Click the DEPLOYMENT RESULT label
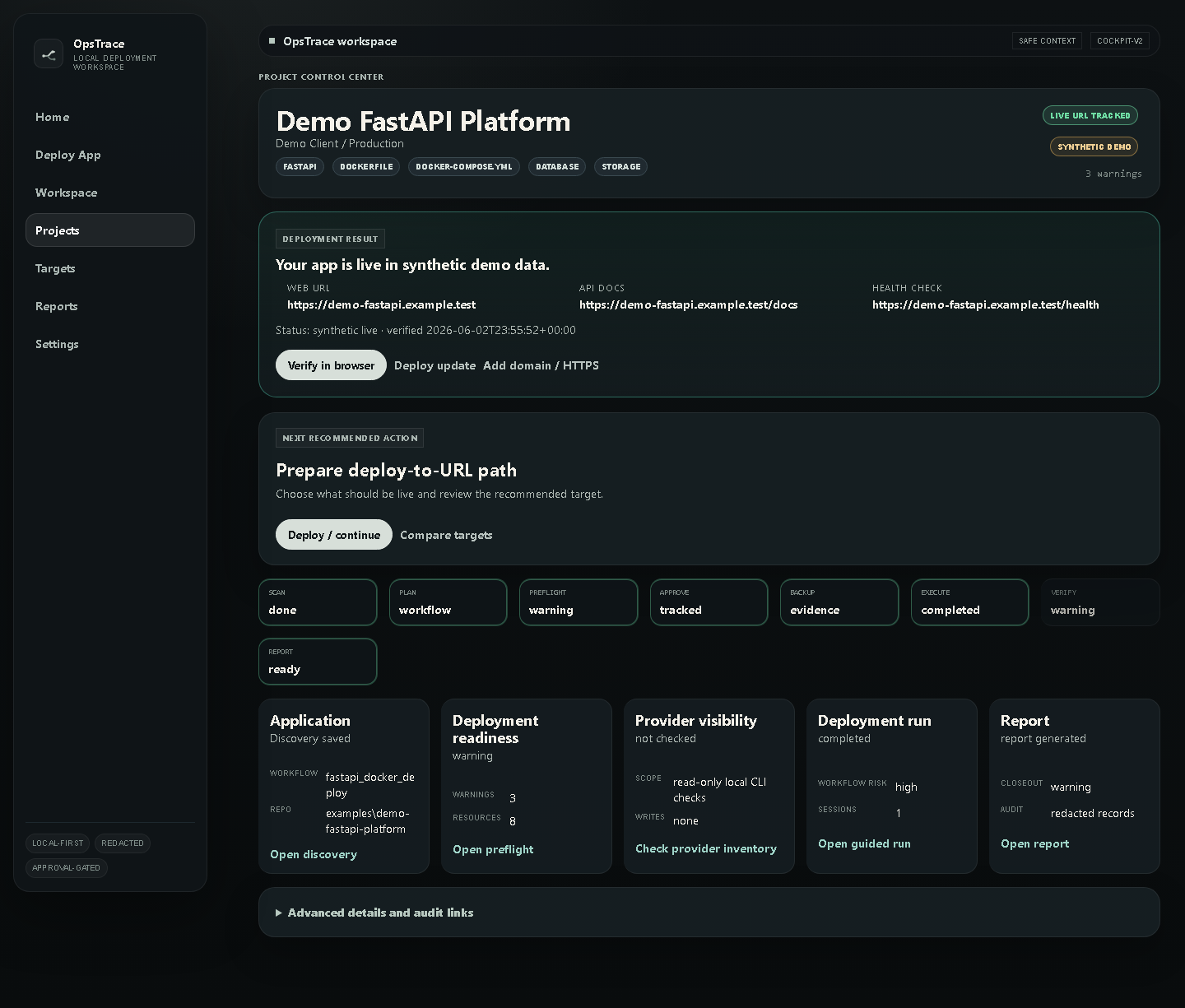The height and width of the screenshot is (1008, 1185). (330, 239)
